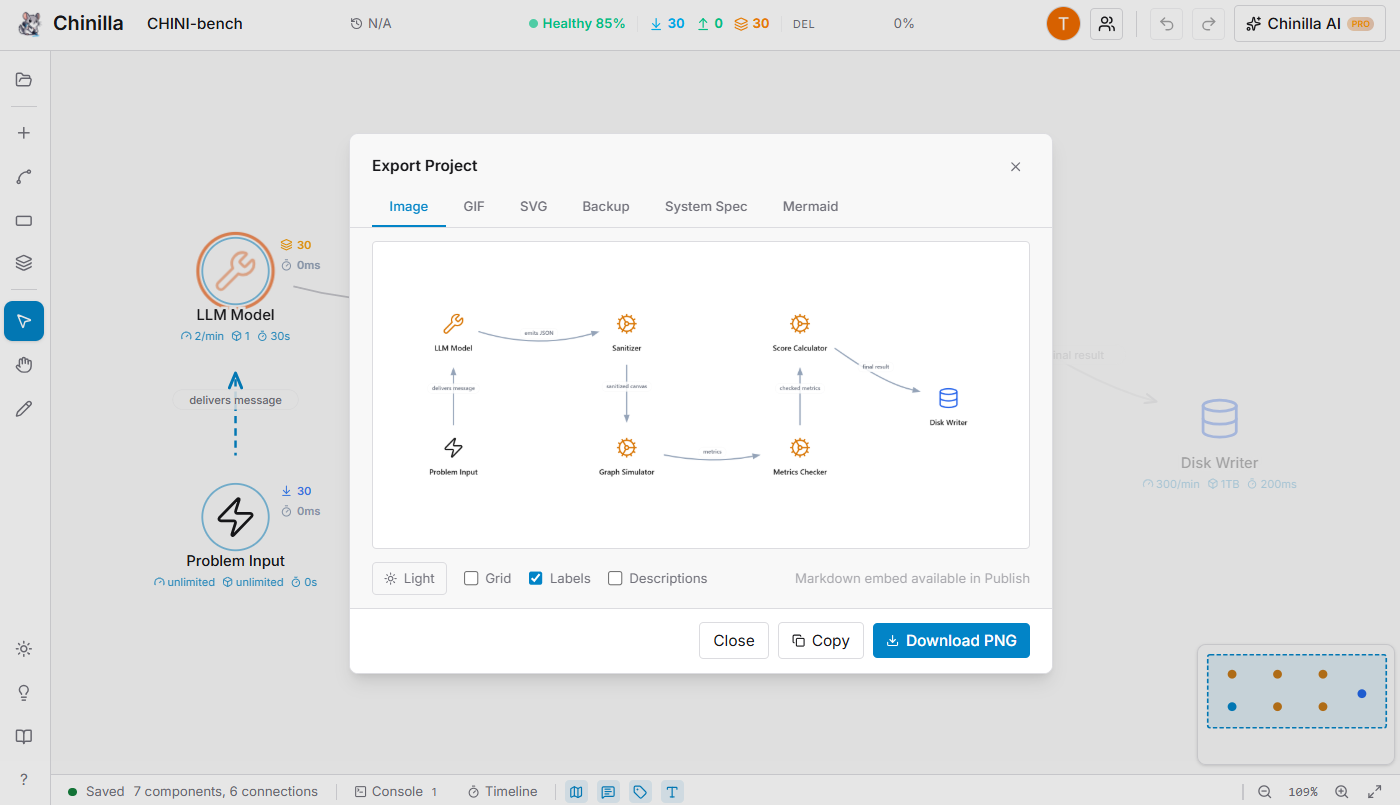Screen dimensions: 1400x805
Task: Click Download PNG
Action: click(951, 640)
